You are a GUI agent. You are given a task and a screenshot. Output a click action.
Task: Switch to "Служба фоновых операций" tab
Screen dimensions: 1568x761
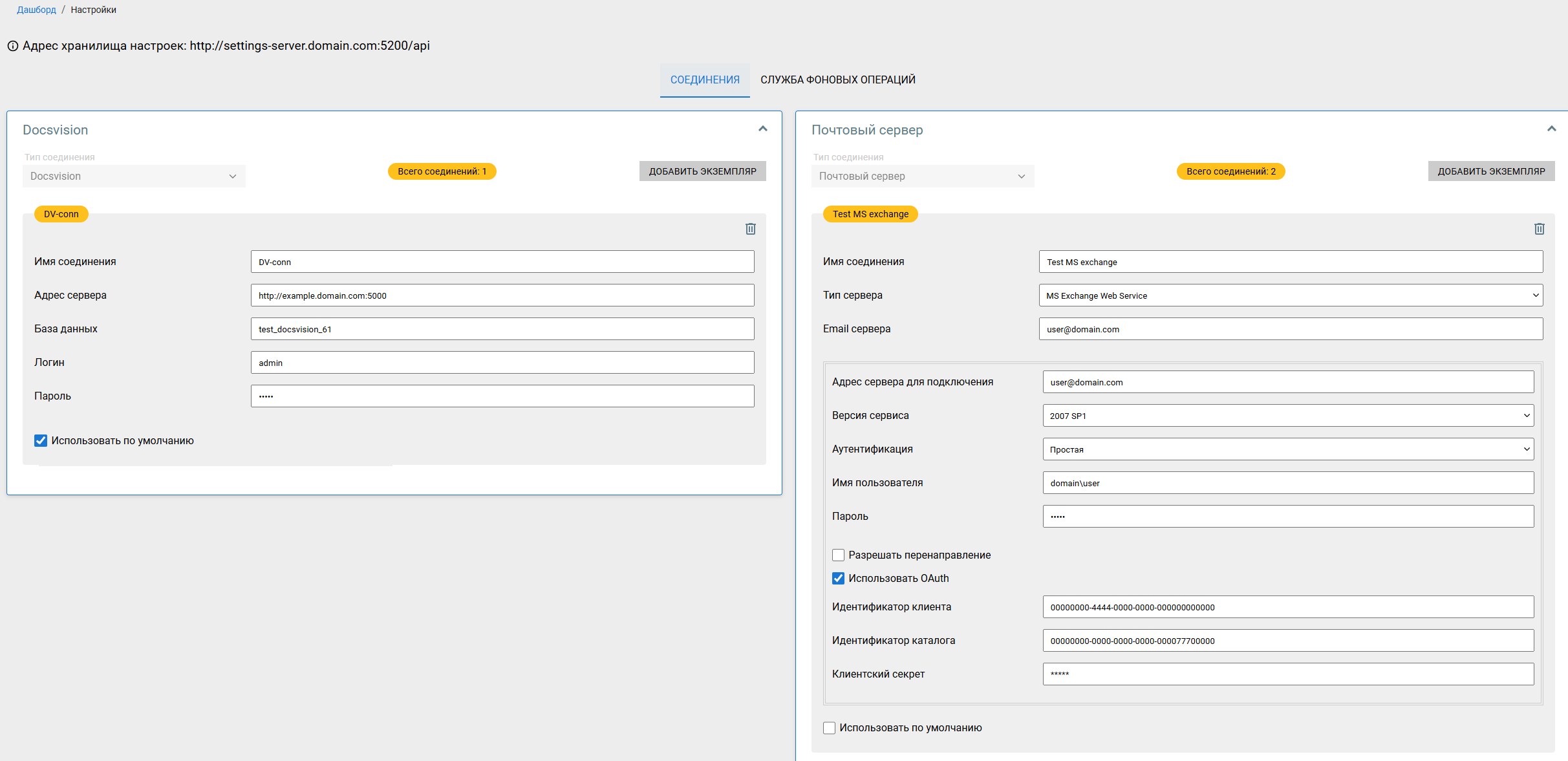(x=837, y=80)
